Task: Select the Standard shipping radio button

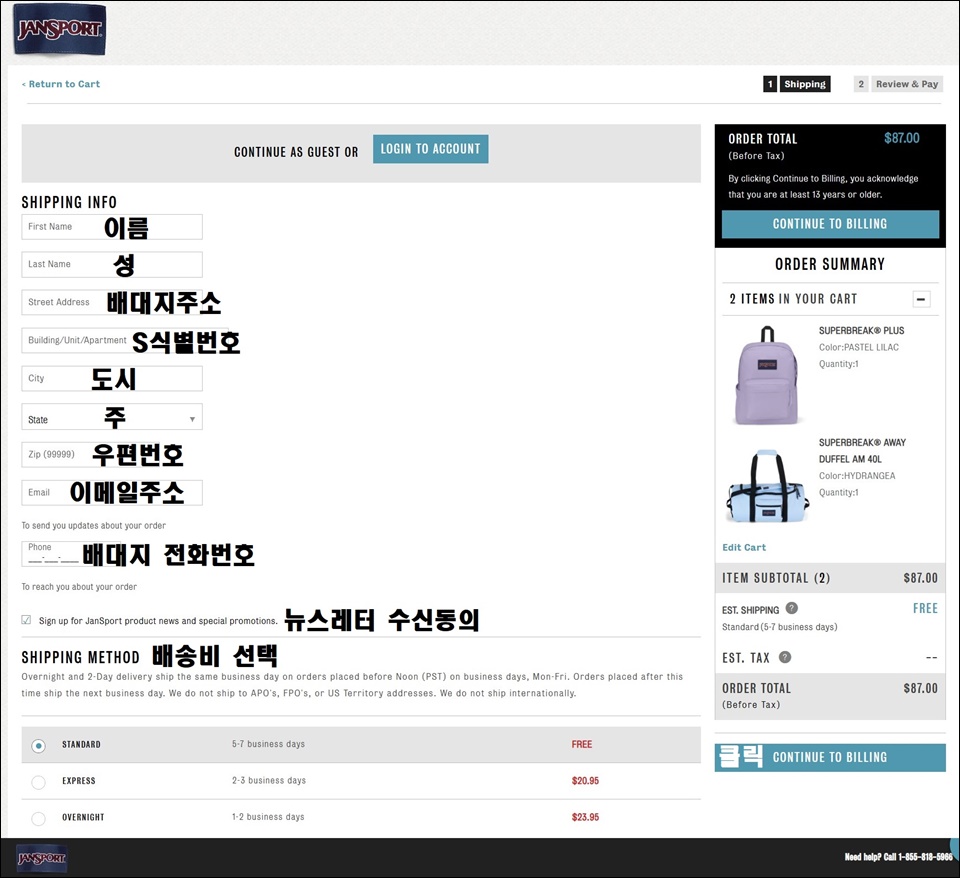Action: click(x=39, y=745)
